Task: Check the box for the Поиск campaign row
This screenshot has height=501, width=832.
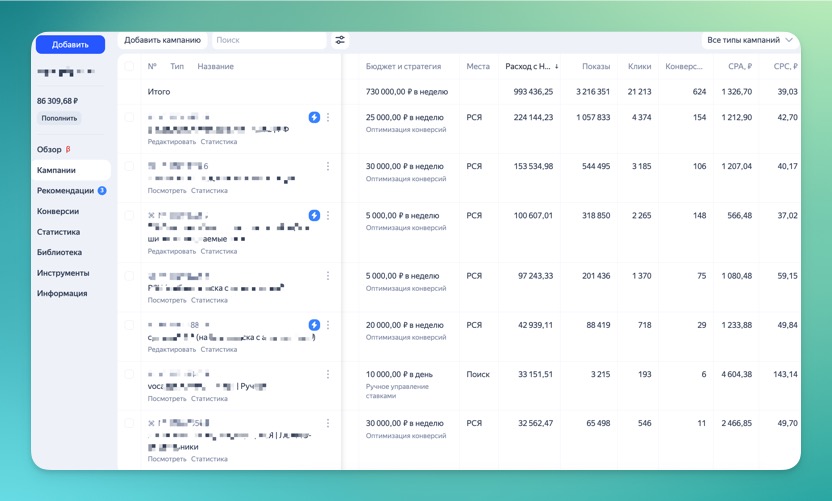Action: tap(129, 374)
